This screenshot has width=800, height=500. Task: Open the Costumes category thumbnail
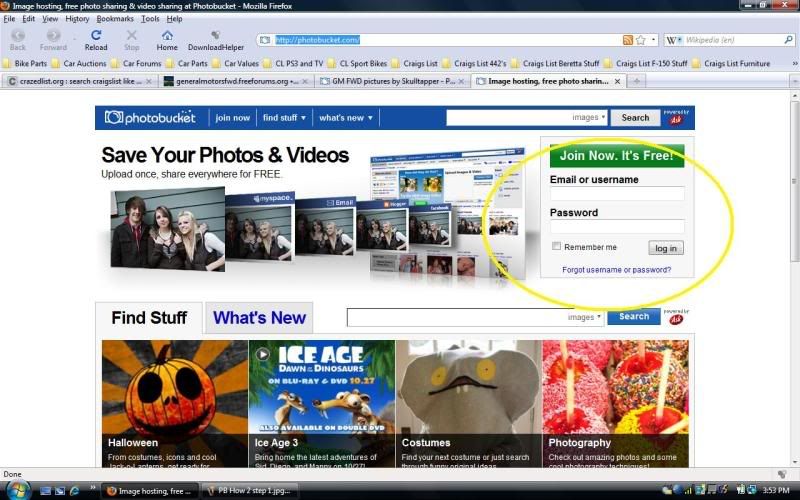[x=468, y=404]
